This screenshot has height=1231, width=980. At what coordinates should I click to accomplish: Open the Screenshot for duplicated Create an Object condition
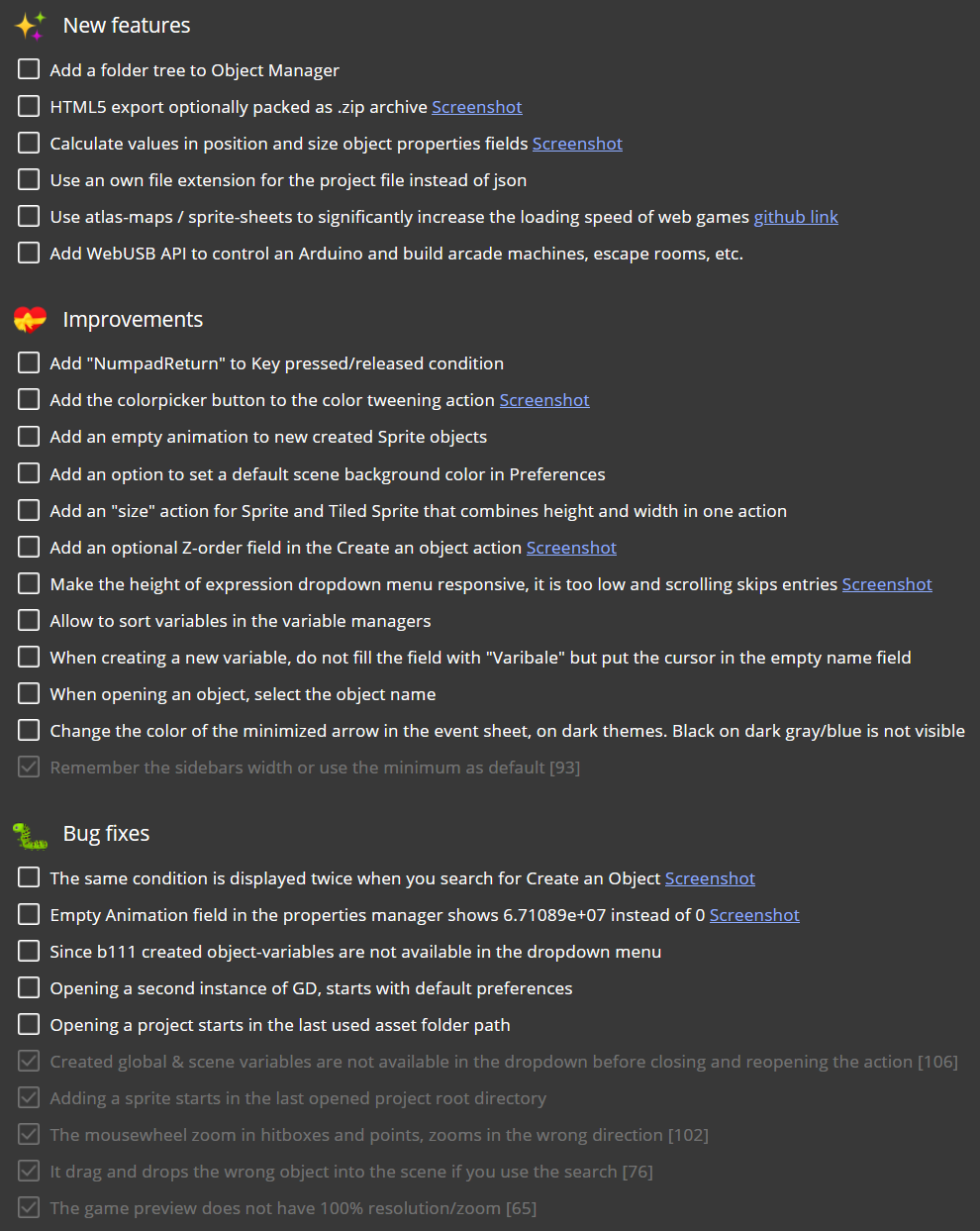[710, 877]
